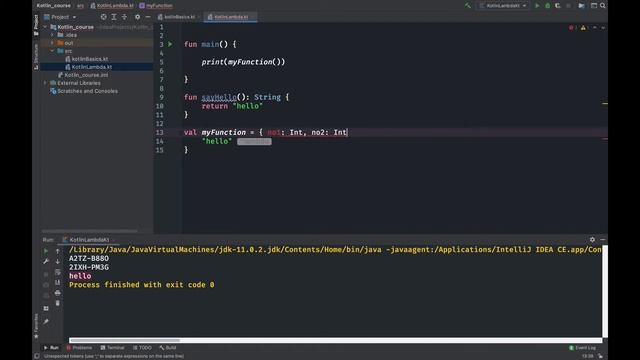This screenshot has height=360, width=640.
Task: Click the Print icon in the Run panel
Action: [58, 293]
